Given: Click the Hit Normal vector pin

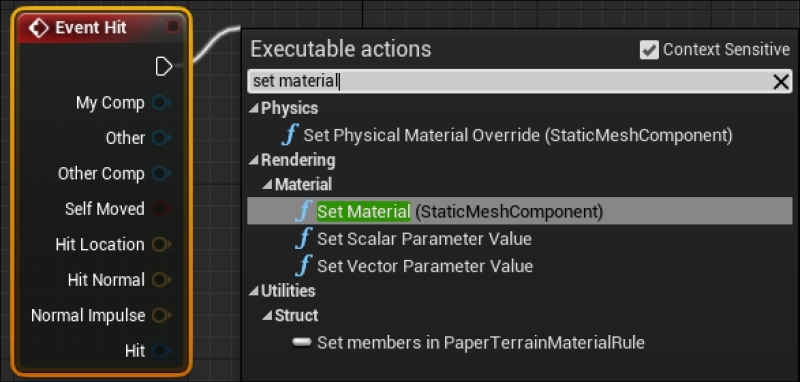Looking at the screenshot, I should 161,279.
